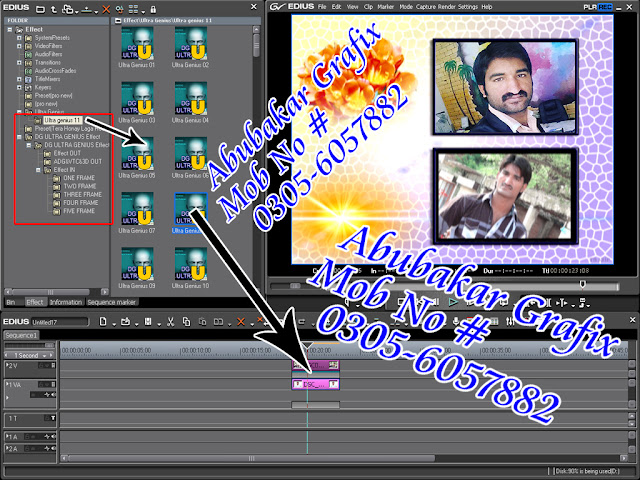Viewport: 640px width, 480px height.
Task: Save the project using the timeline toolbar
Action: coord(148,322)
